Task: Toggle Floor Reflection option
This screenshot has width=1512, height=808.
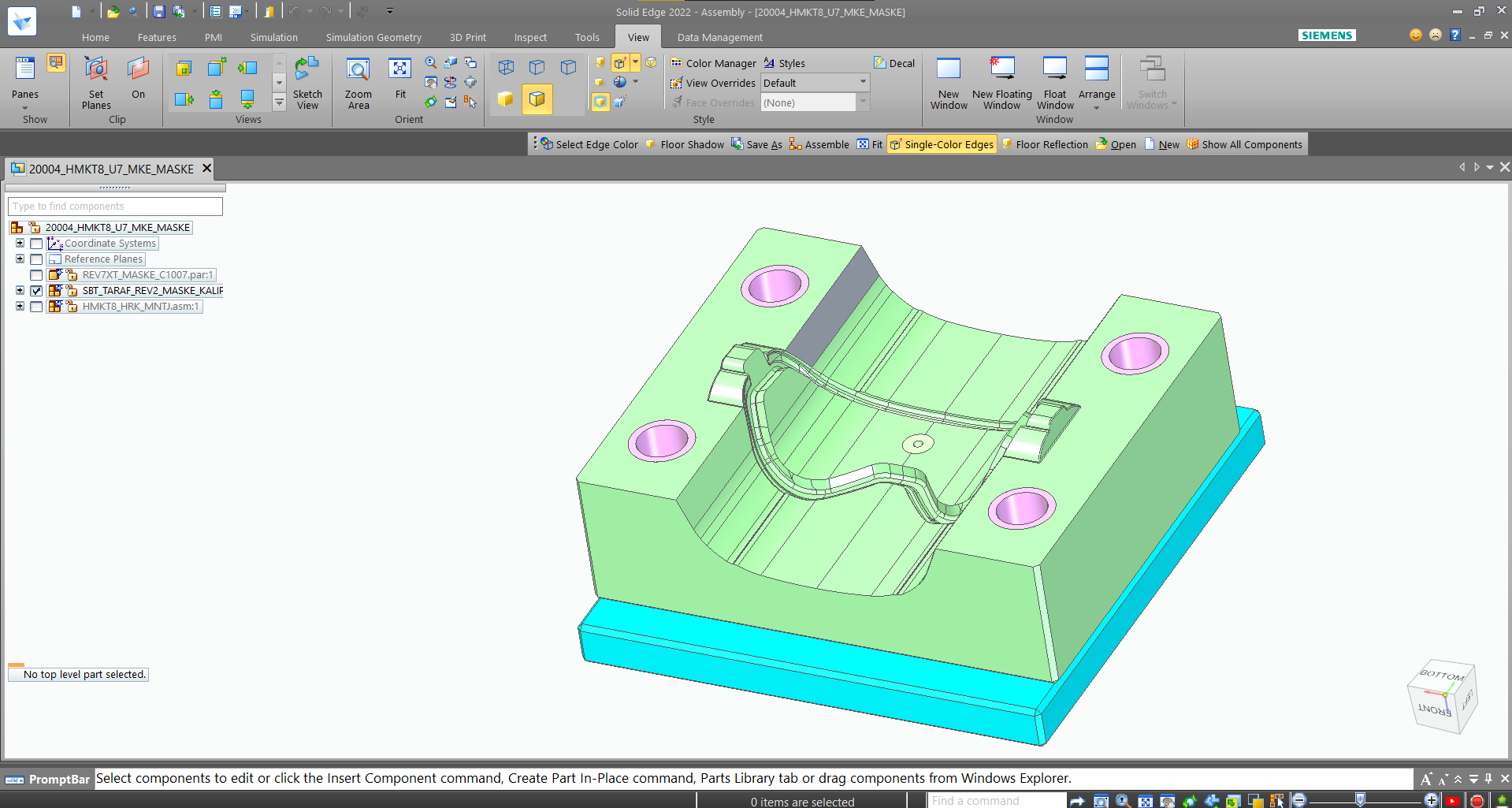Action: [x=1045, y=144]
